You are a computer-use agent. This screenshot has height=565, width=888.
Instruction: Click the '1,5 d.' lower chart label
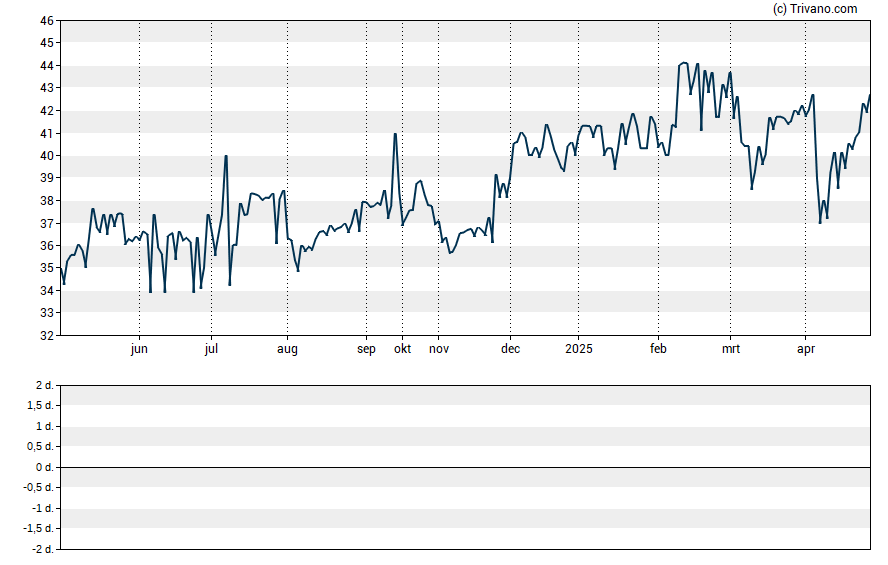point(41,406)
